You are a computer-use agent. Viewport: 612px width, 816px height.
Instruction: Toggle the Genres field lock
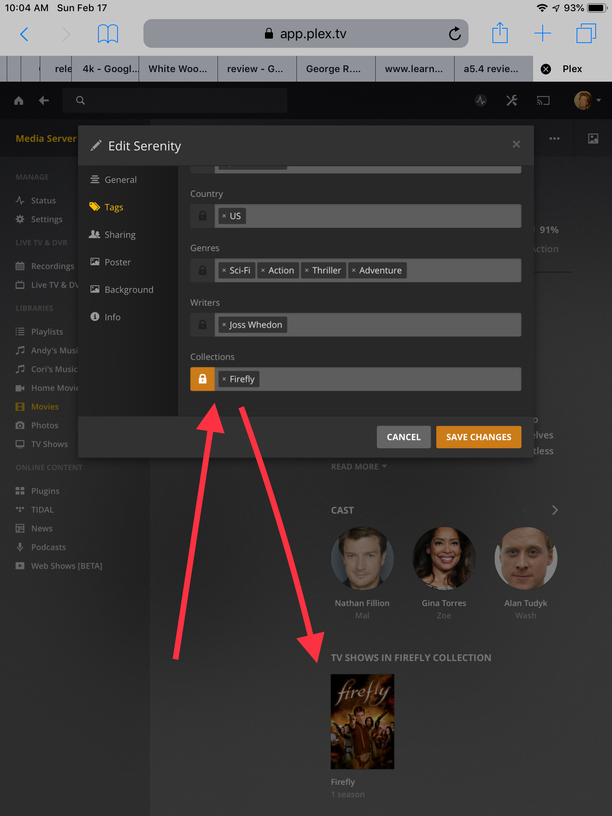(x=202, y=270)
